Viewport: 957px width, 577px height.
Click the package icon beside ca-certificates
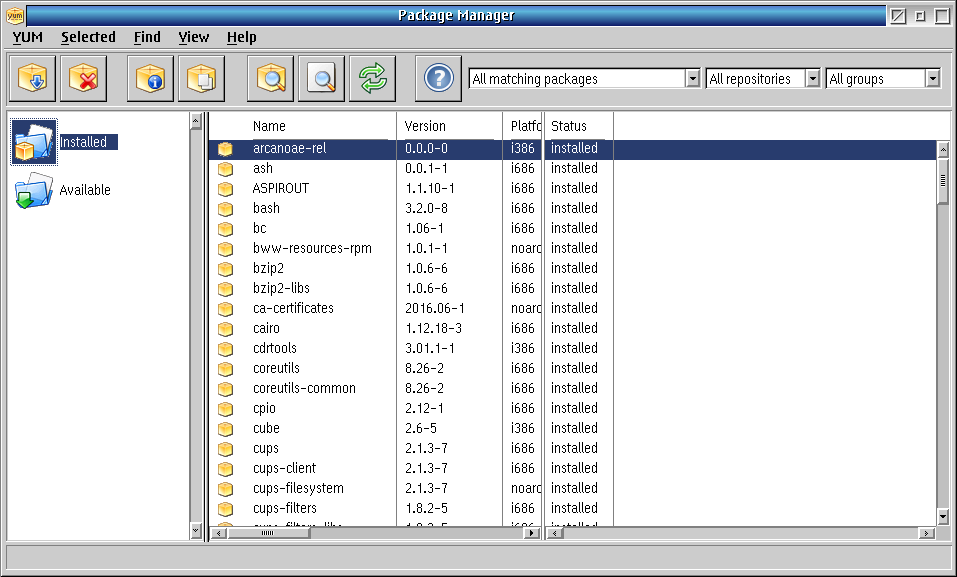tap(226, 309)
